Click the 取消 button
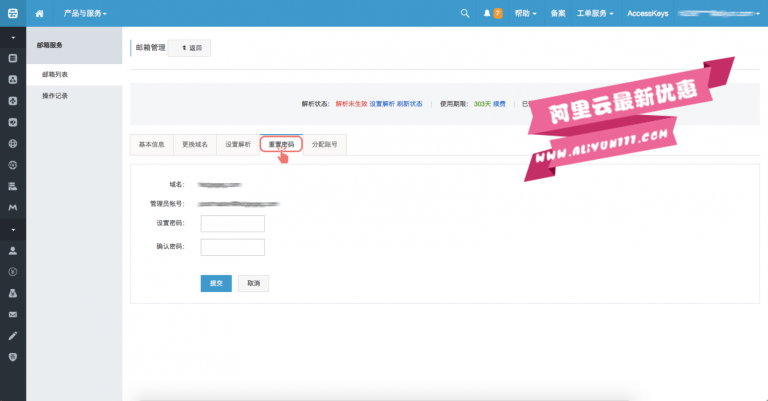Image resolution: width=768 pixels, height=401 pixels. click(253, 283)
